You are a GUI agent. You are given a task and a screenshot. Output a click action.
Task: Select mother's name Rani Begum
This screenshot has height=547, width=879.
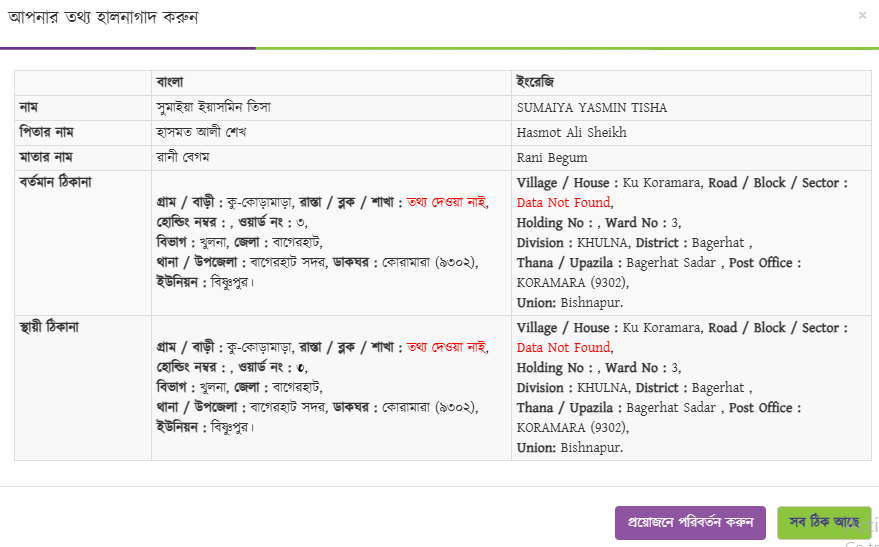point(552,158)
